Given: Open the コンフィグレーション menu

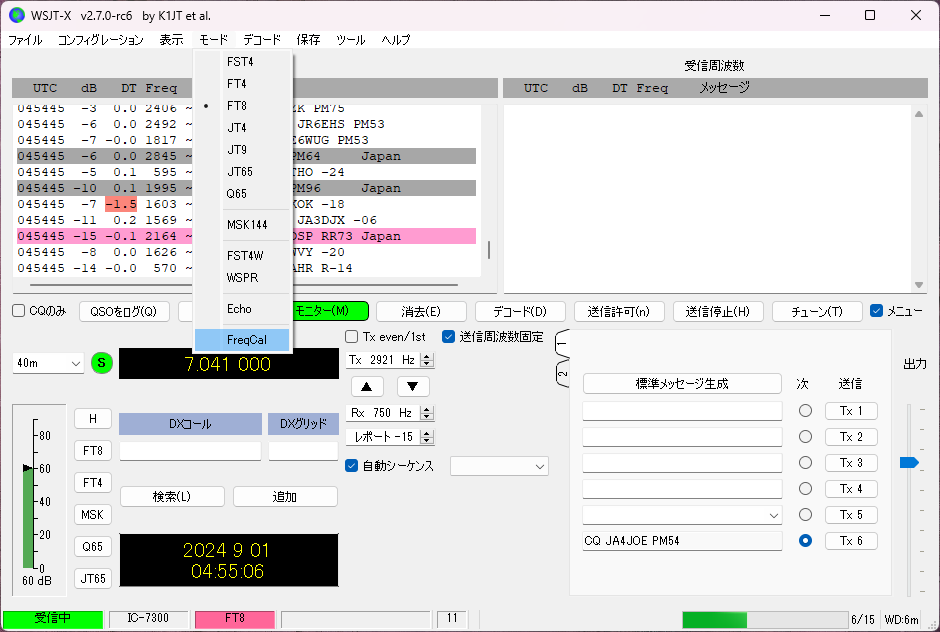Looking at the screenshot, I should point(101,40).
